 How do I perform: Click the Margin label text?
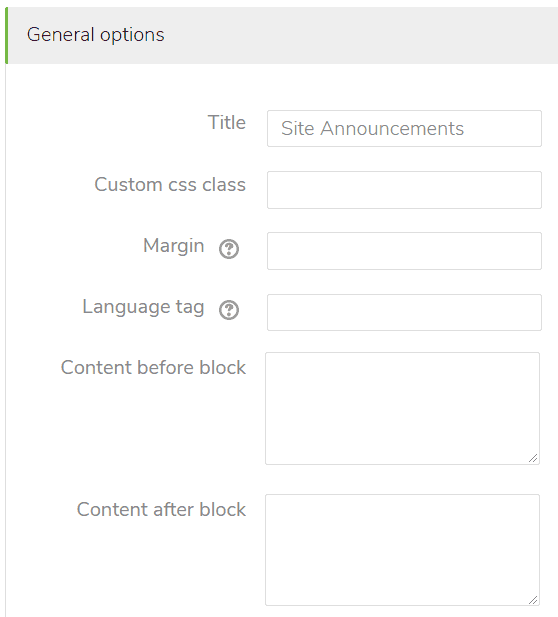pos(174,246)
